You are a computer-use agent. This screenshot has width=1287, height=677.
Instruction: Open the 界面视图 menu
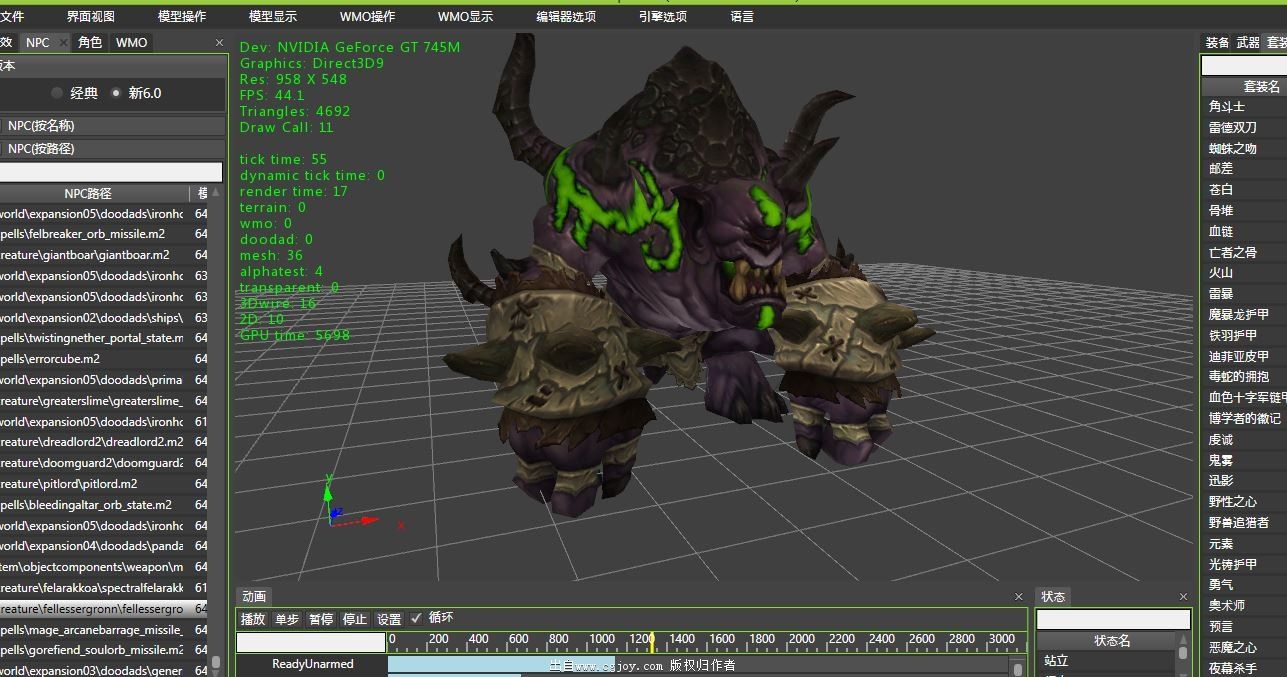(x=91, y=16)
